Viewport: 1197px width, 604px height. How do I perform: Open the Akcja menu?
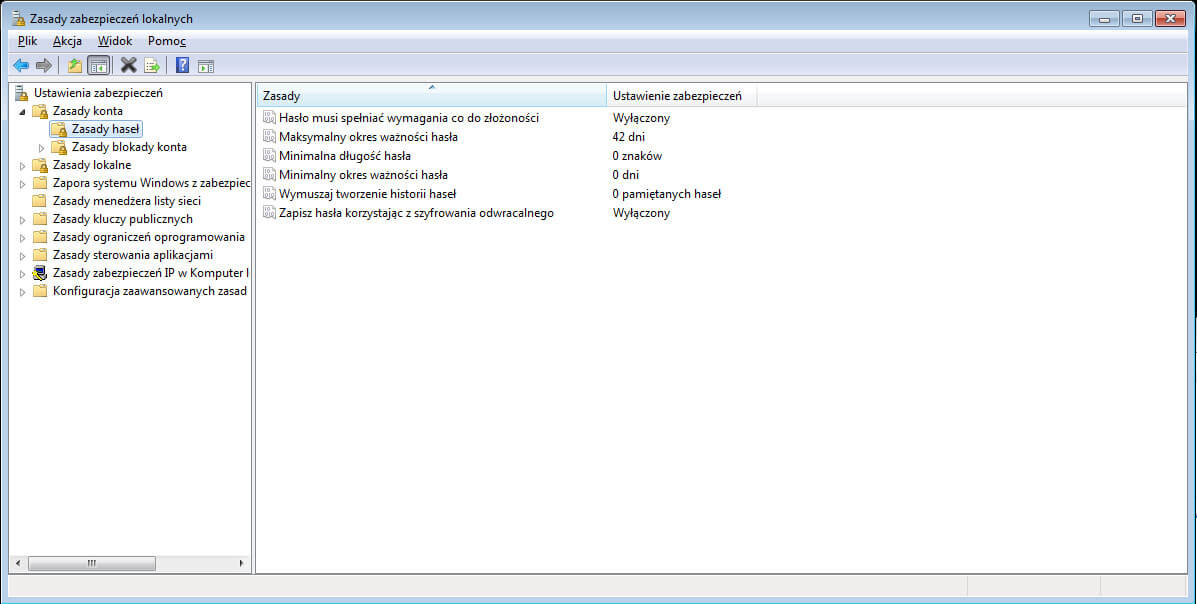[67, 41]
